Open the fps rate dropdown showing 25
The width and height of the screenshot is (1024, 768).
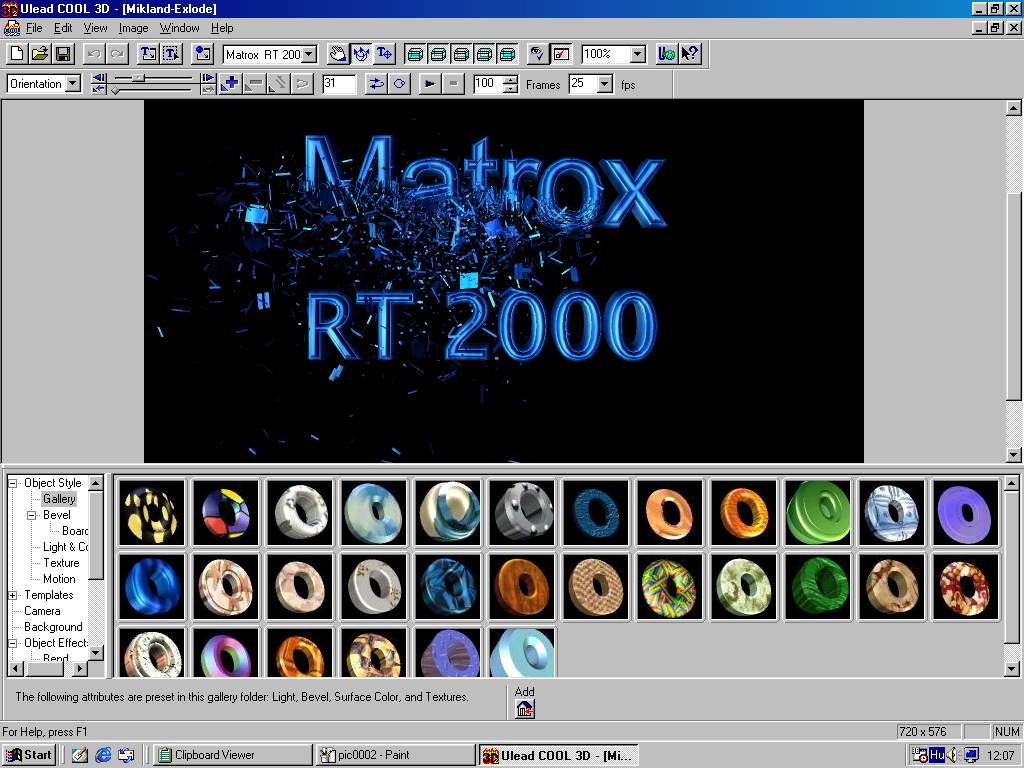tap(605, 84)
